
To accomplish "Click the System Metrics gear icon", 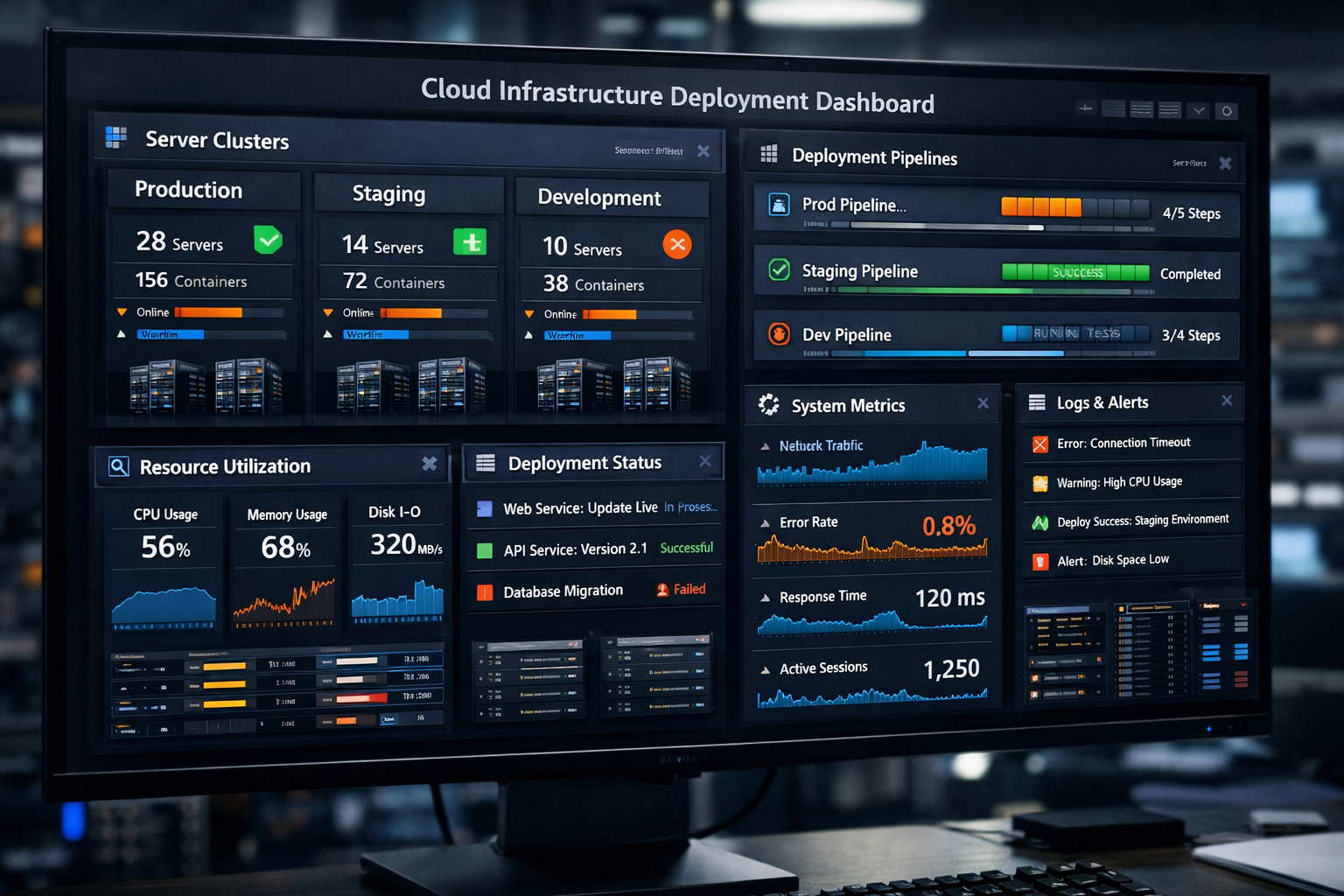I will [x=769, y=404].
